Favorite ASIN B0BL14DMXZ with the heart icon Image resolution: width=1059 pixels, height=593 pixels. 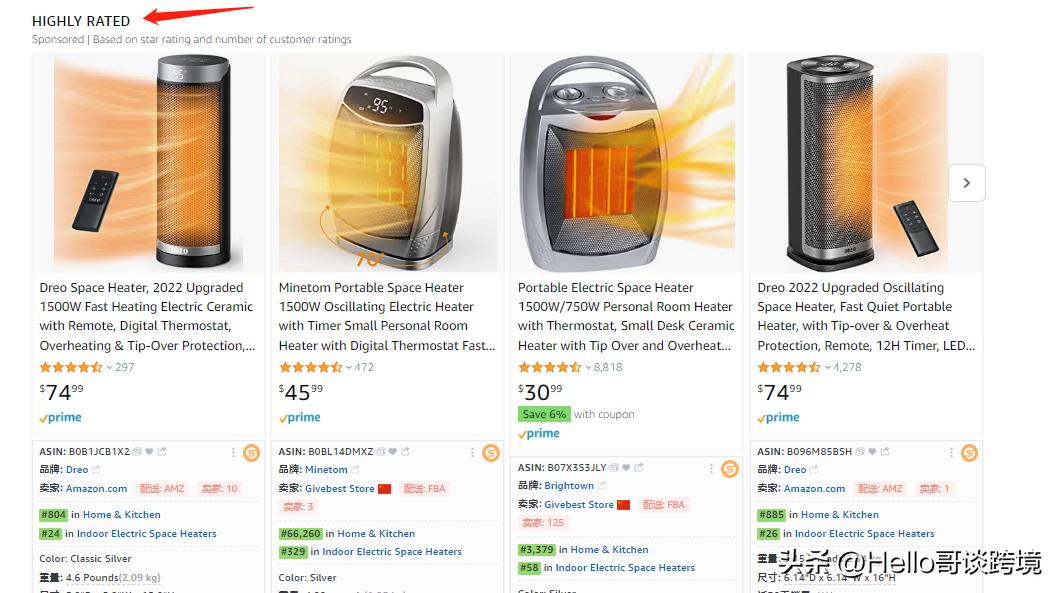coord(392,452)
